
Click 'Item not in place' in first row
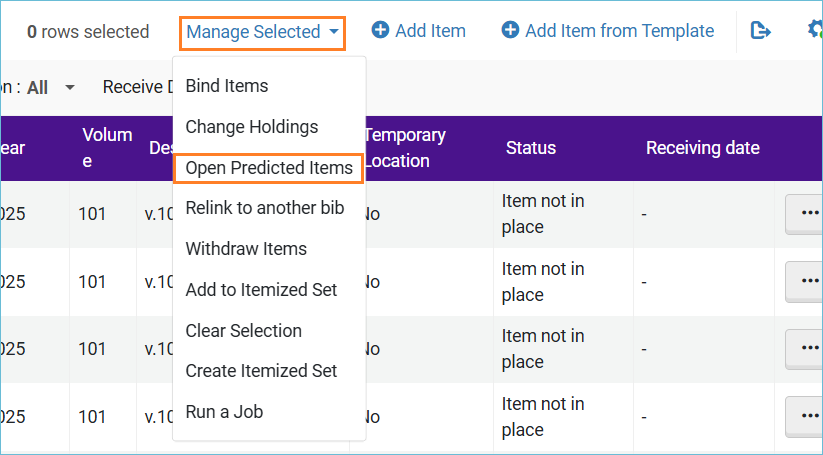click(543, 214)
